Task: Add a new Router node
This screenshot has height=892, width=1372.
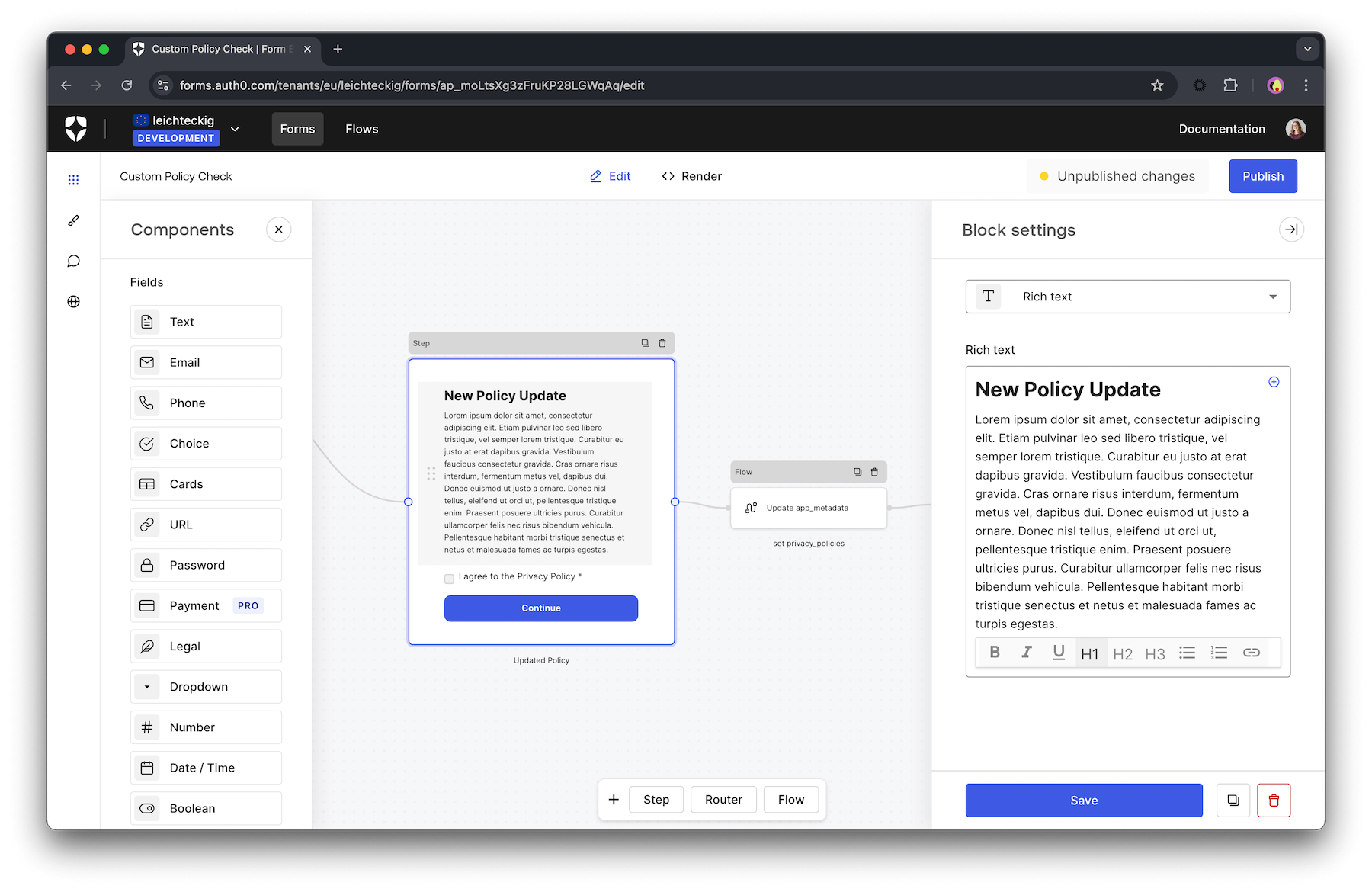Action: (723, 800)
